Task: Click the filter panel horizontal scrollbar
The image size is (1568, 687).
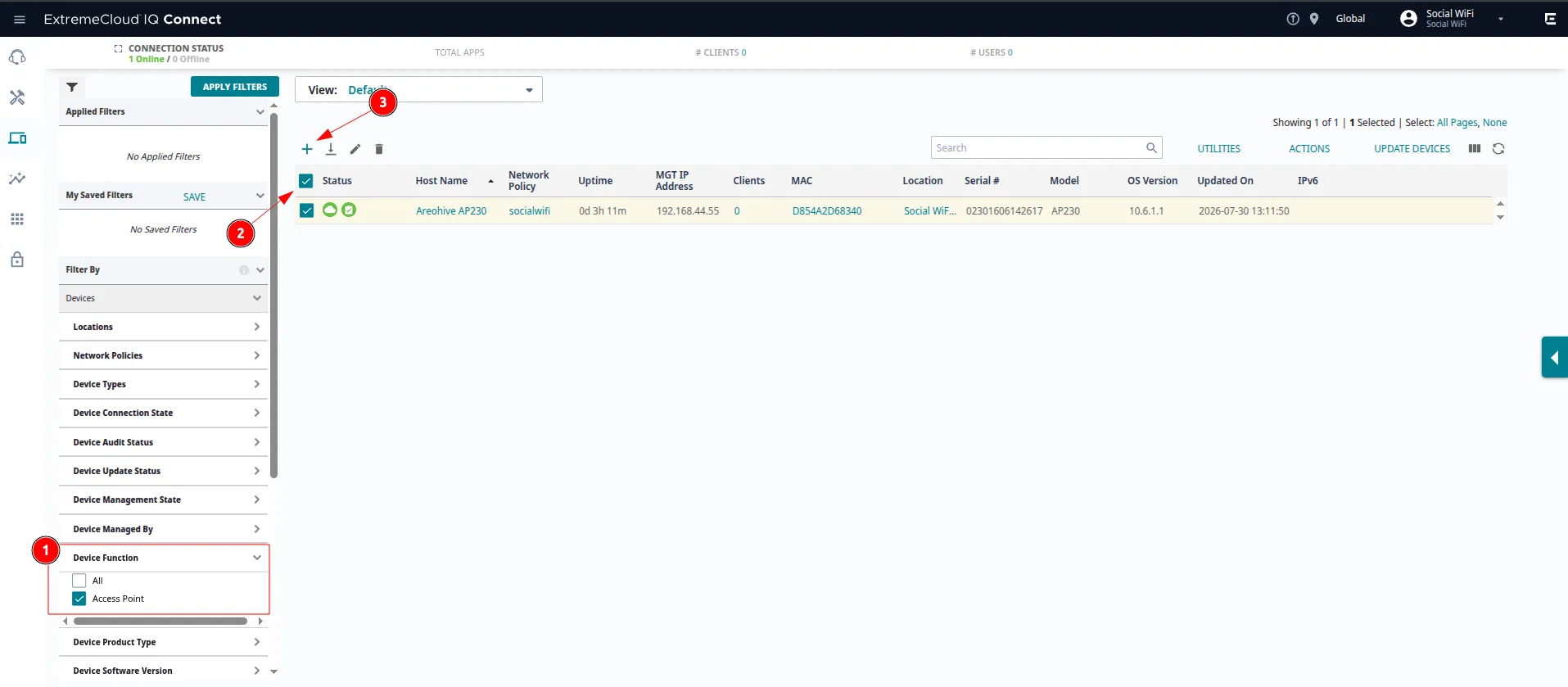Action: tap(160, 621)
